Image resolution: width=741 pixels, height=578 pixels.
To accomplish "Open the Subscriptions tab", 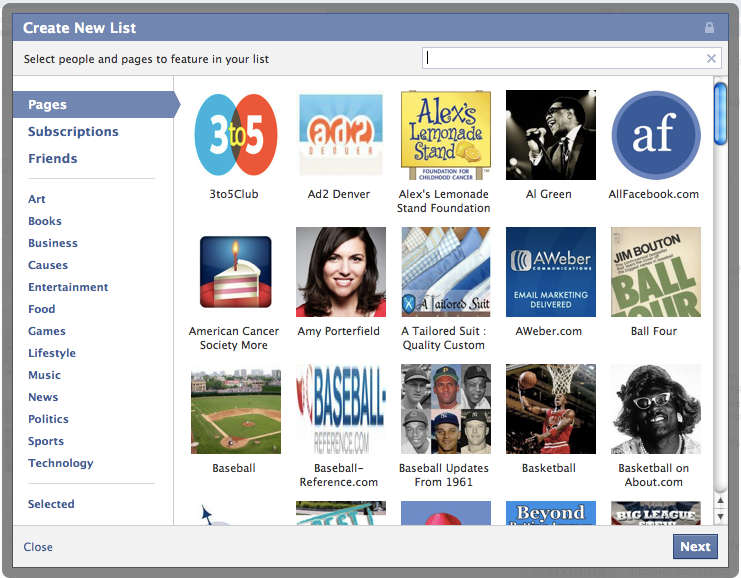I will (x=73, y=131).
